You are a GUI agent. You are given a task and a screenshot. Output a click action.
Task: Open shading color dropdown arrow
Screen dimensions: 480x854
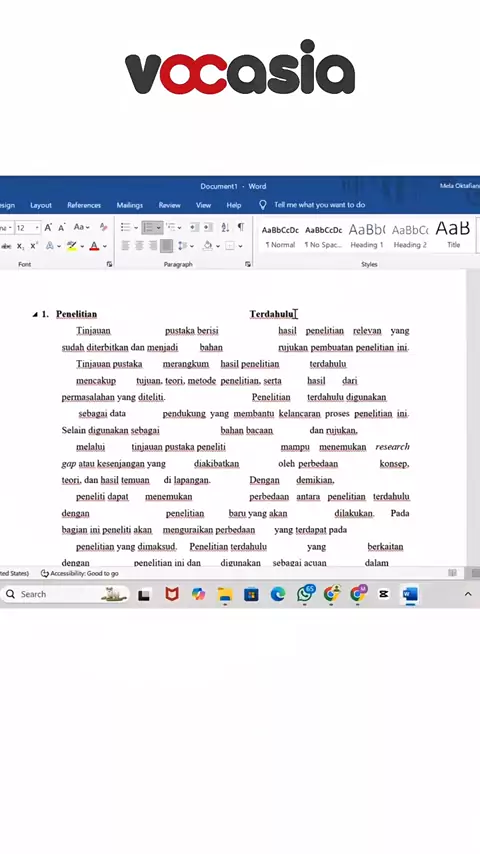click(218, 246)
